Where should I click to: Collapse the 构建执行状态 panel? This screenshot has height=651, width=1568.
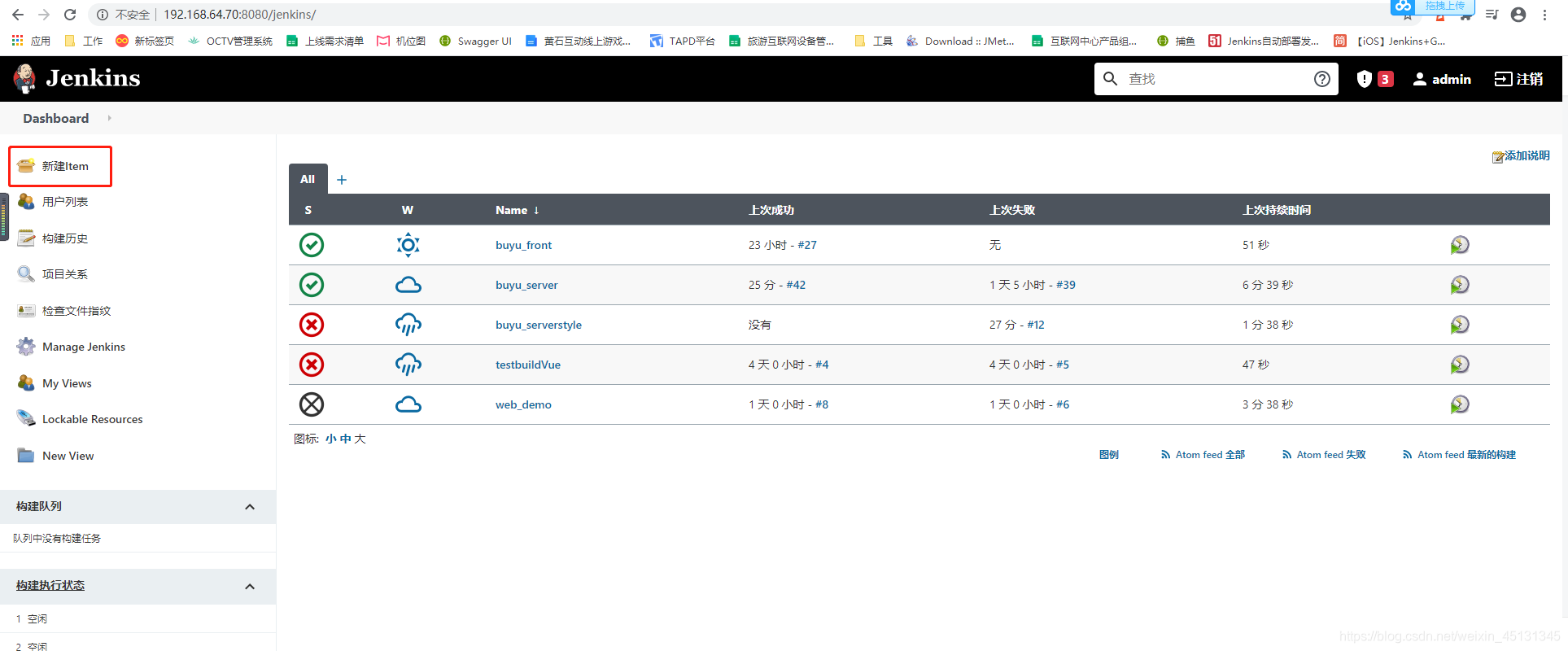(x=250, y=587)
